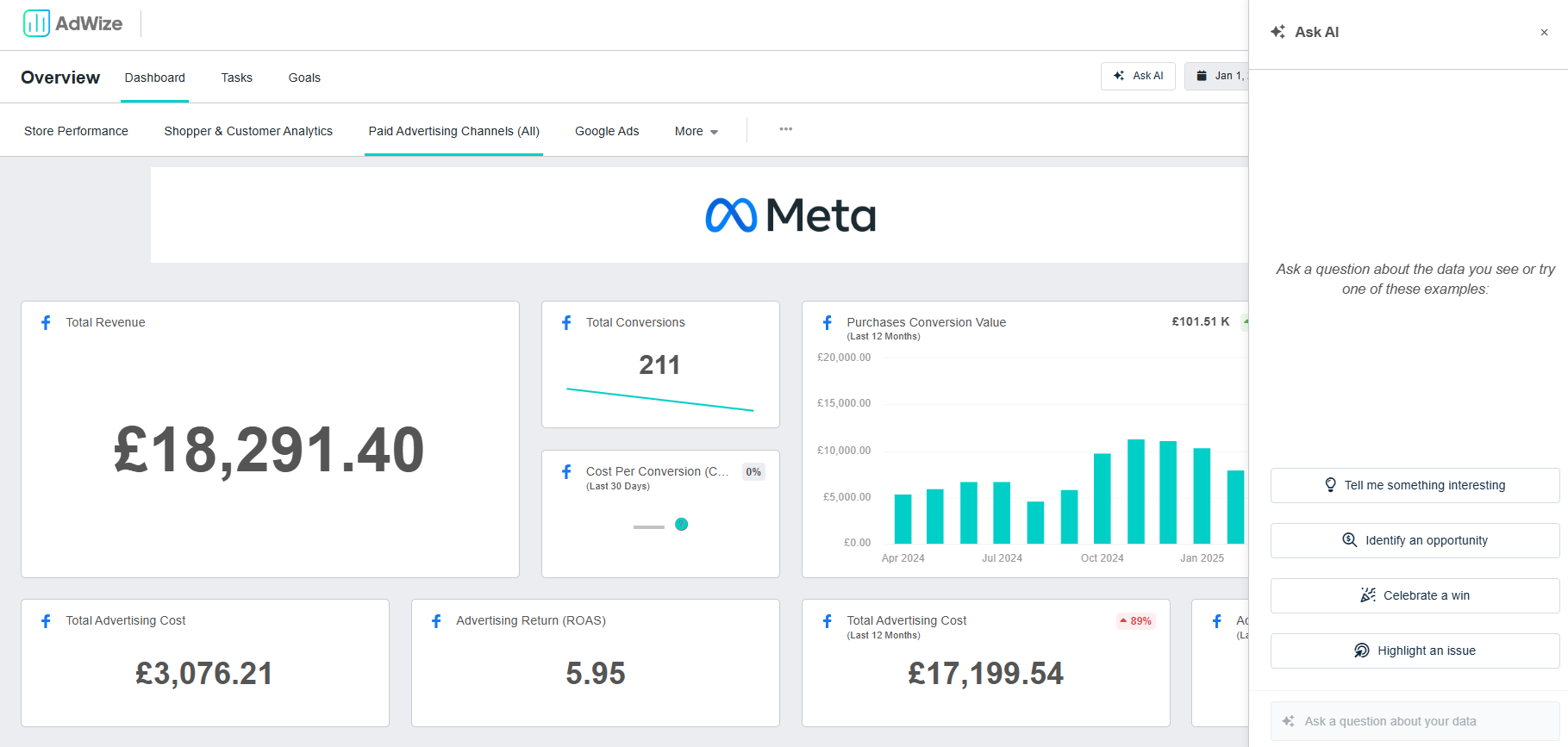
Task: Click the AdWize logo icon
Action: pyautogui.click(x=36, y=23)
